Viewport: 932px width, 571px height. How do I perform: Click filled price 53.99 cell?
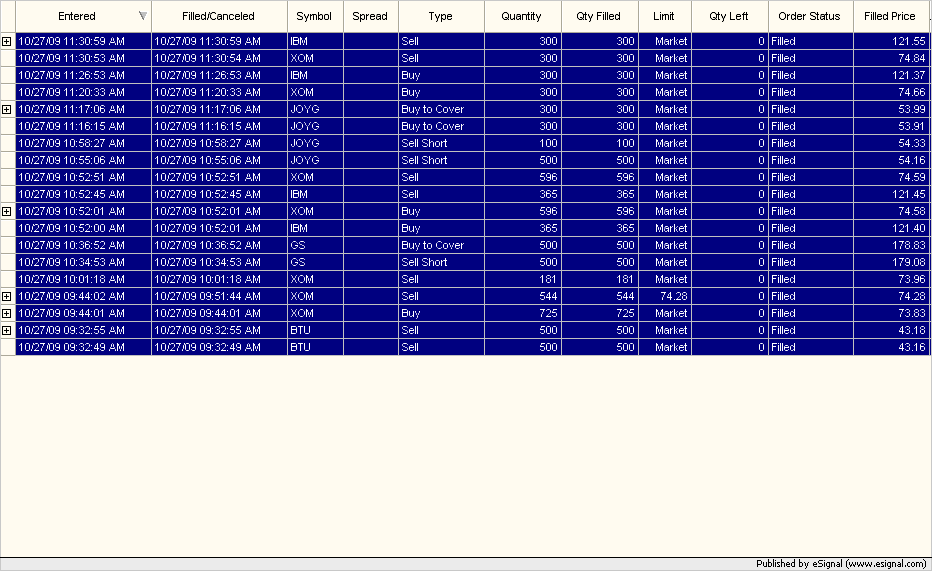coord(891,109)
